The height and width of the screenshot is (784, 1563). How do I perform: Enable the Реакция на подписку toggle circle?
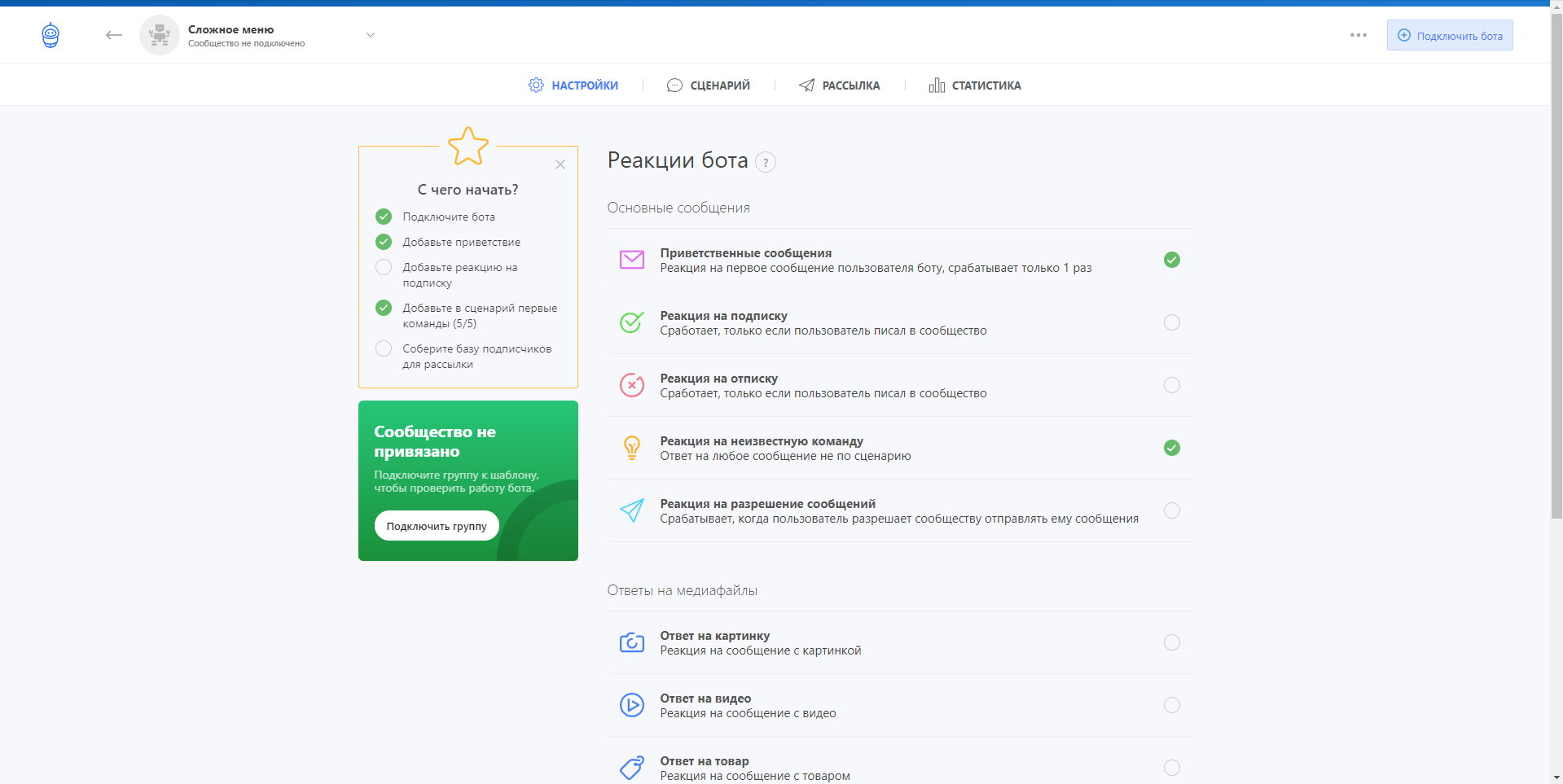click(x=1172, y=322)
